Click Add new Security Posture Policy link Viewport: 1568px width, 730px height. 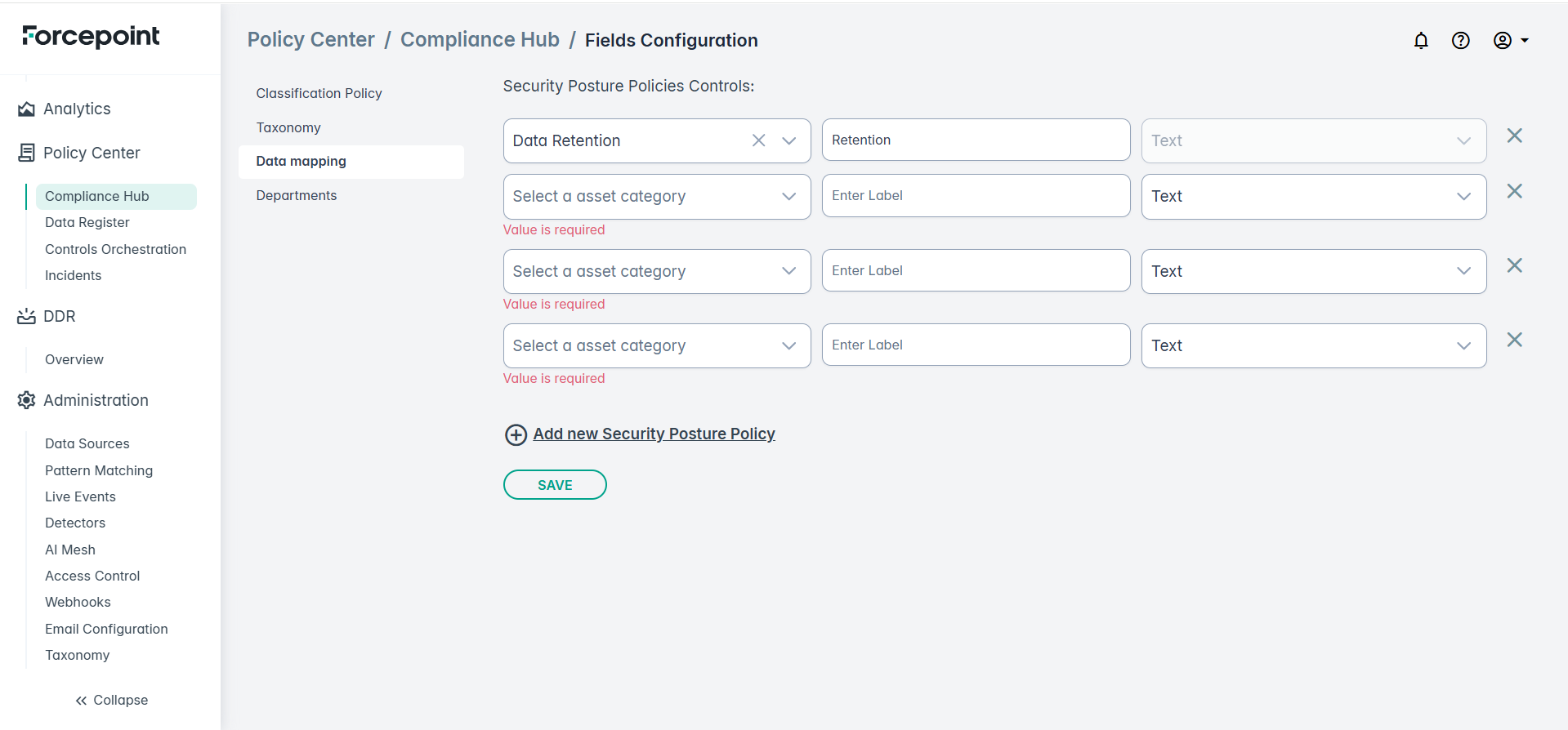pos(654,434)
